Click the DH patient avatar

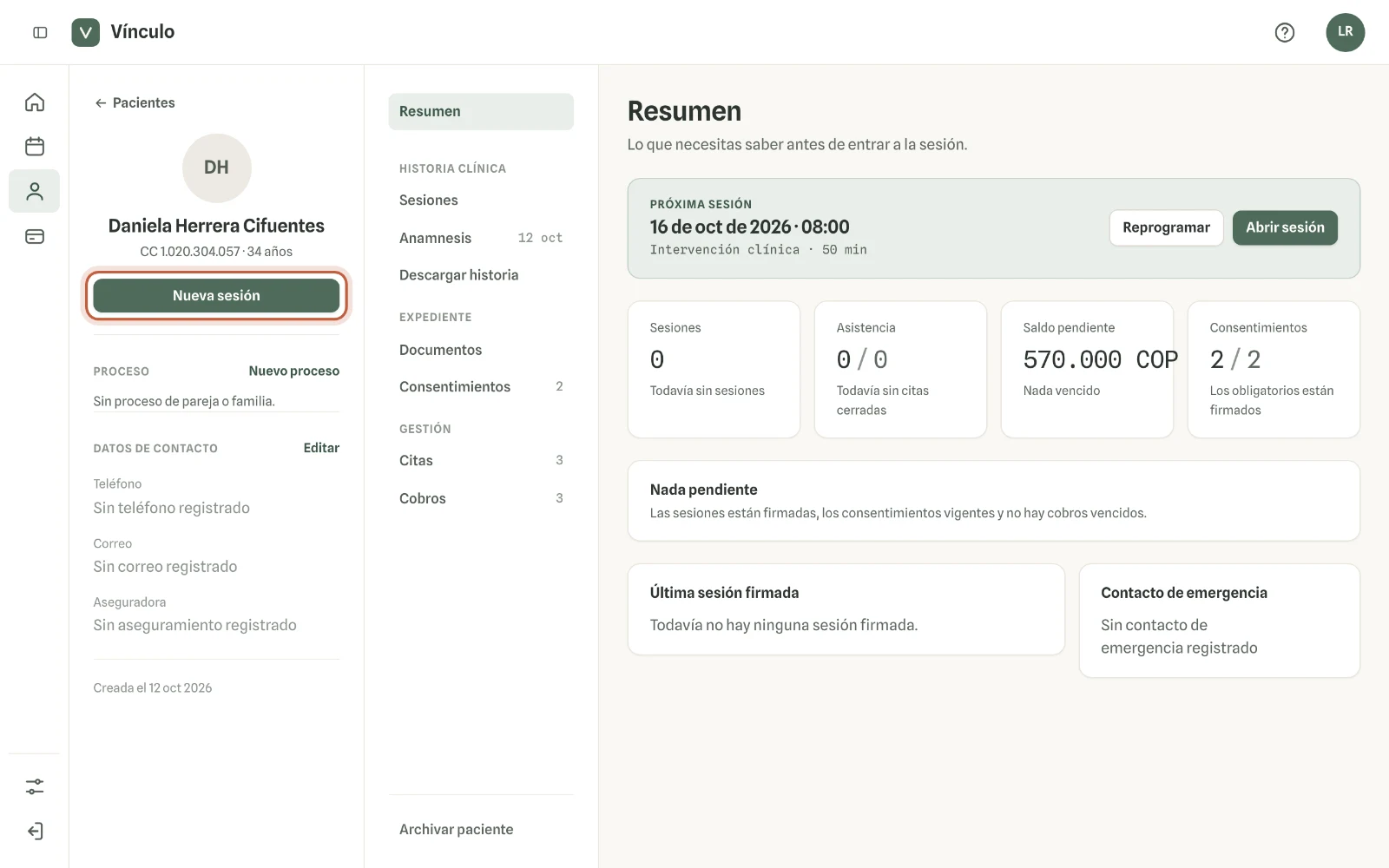(217, 168)
